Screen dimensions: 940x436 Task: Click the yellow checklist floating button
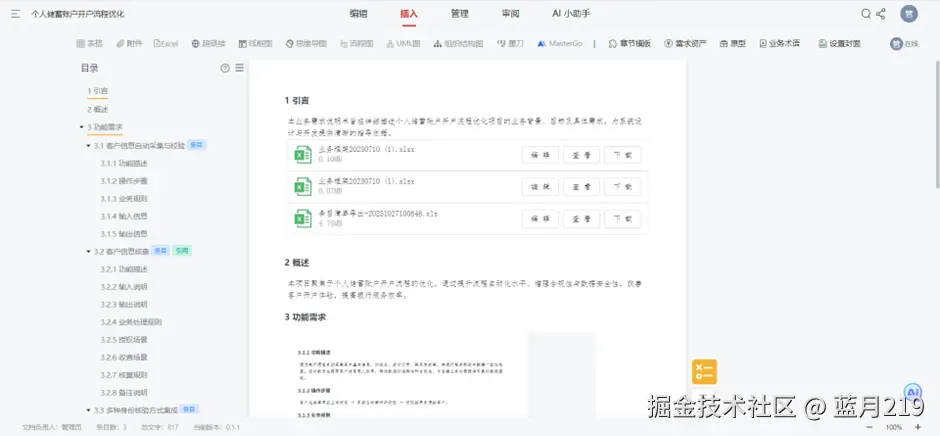click(x=704, y=371)
